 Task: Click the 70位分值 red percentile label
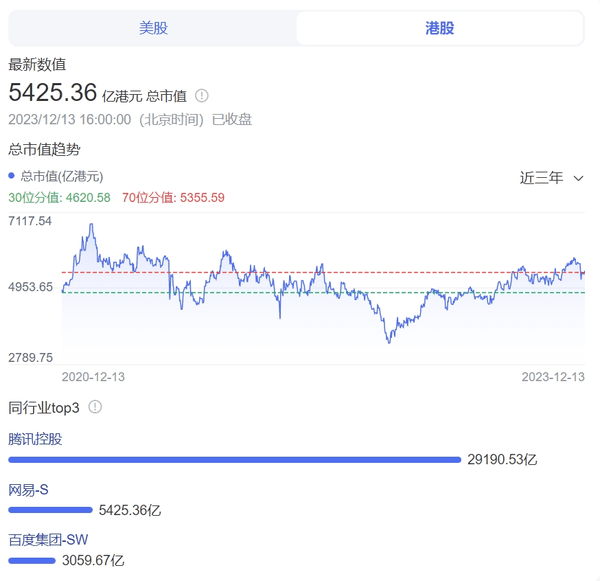(173, 197)
